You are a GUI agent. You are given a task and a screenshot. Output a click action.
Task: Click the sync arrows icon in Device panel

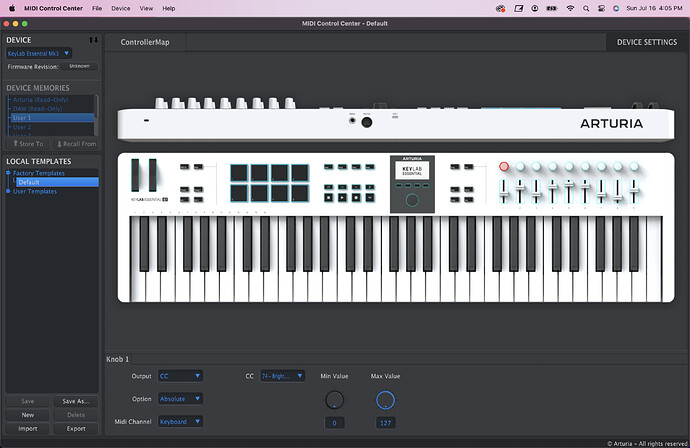click(94, 40)
